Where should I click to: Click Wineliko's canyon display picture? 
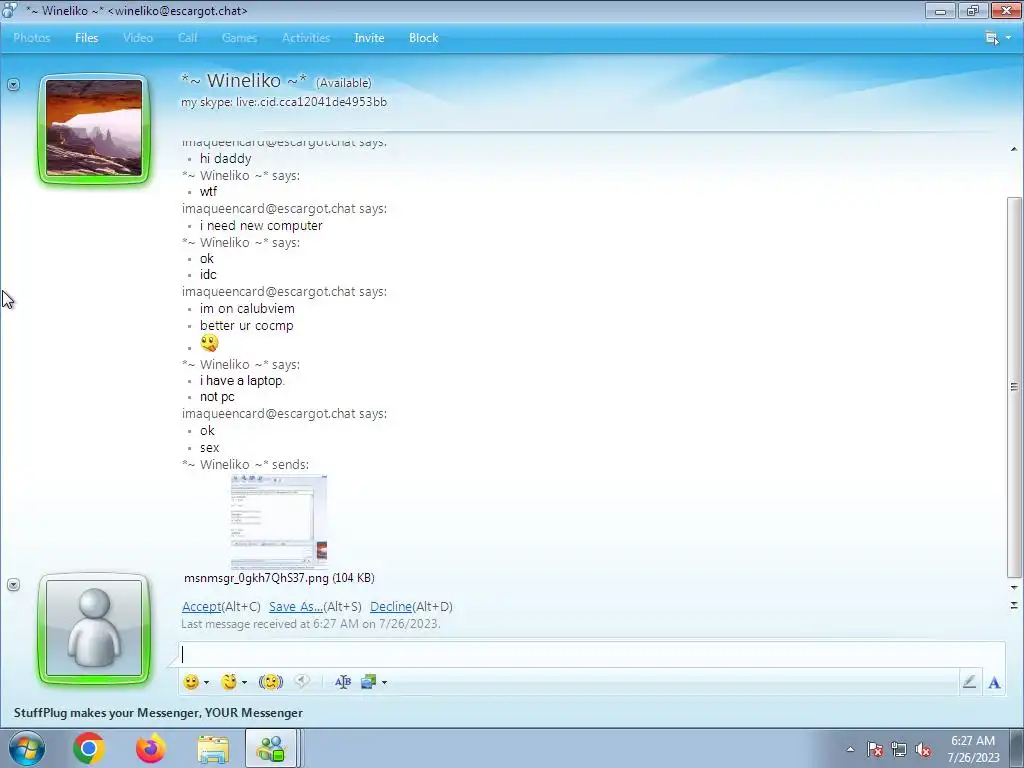click(x=94, y=128)
